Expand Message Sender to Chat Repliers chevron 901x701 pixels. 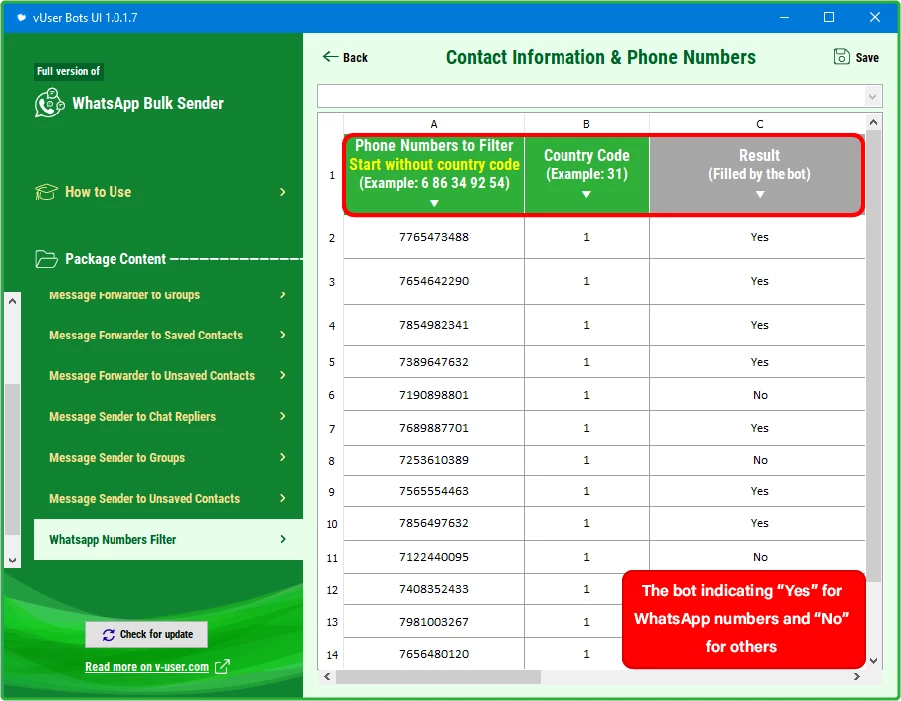(x=283, y=416)
